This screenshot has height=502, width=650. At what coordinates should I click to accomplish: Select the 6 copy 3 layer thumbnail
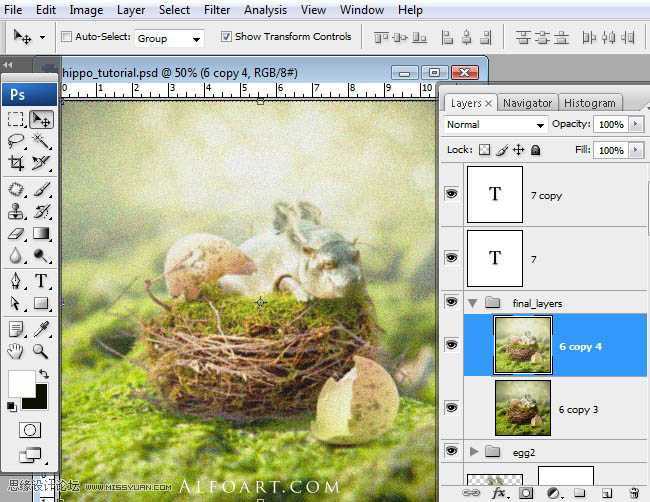tap(523, 408)
